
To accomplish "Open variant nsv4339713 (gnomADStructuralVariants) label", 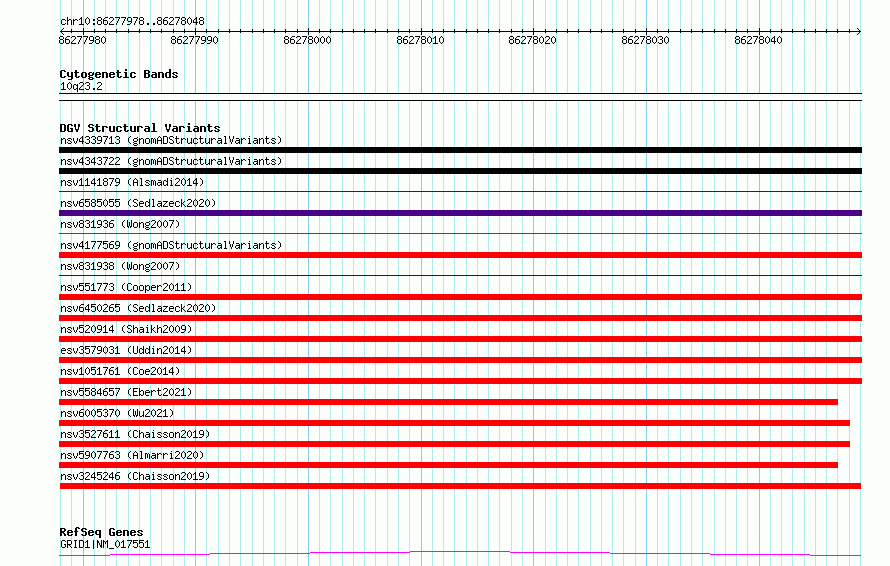I will (171, 140).
